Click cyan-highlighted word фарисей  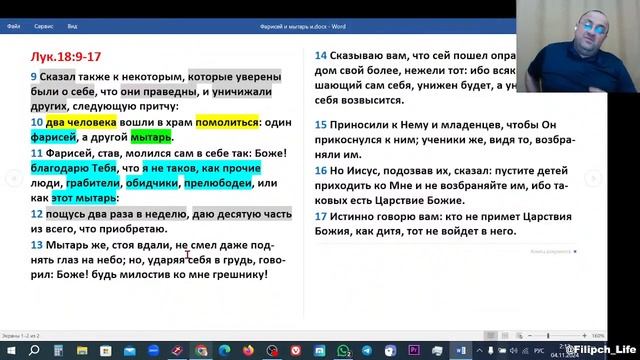pyautogui.click(x=53, y=137)
